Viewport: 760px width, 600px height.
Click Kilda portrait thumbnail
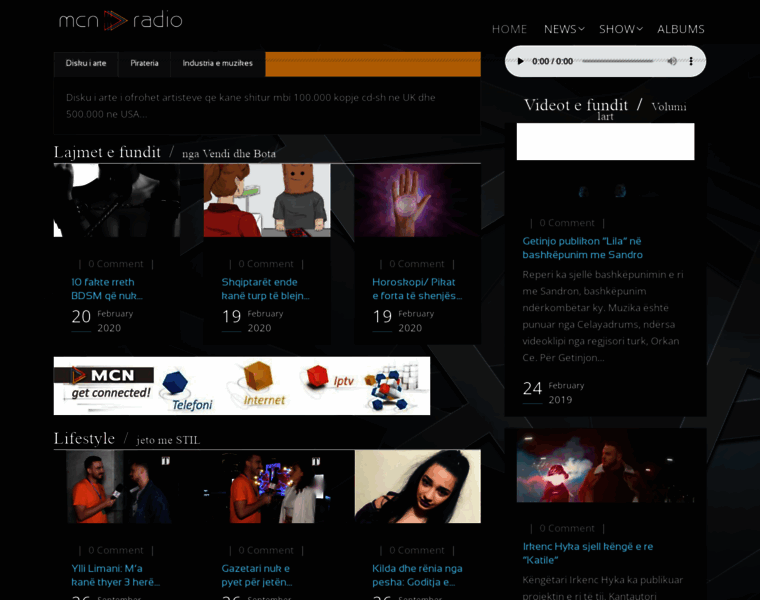pyautogui.click(x=418, y=487)
